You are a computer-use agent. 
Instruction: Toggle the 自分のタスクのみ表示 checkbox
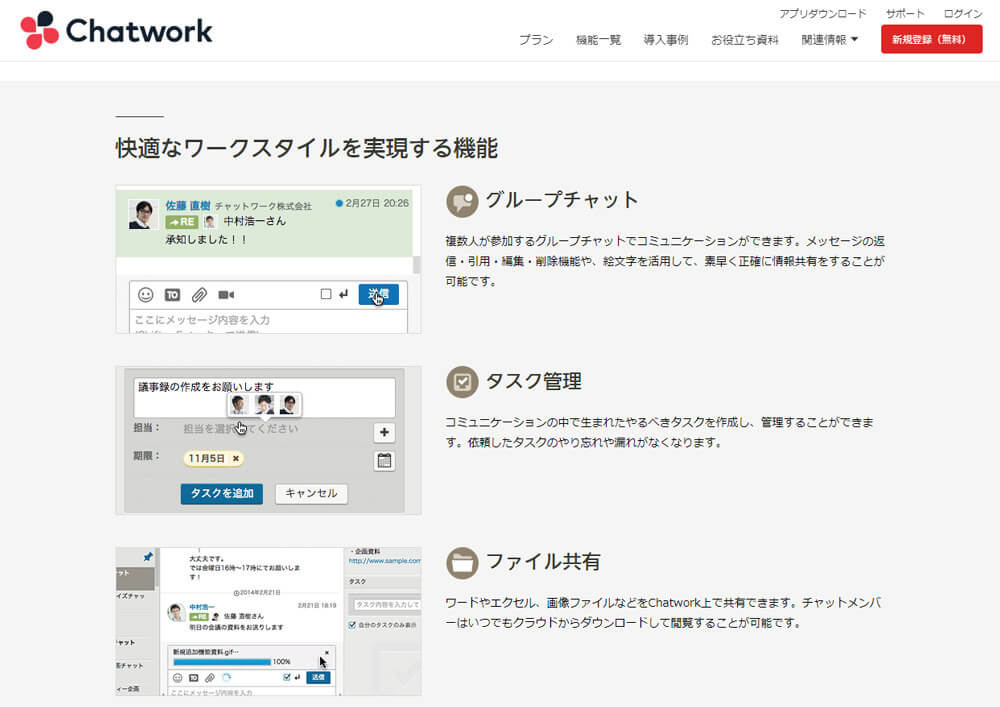pos(352,626)
